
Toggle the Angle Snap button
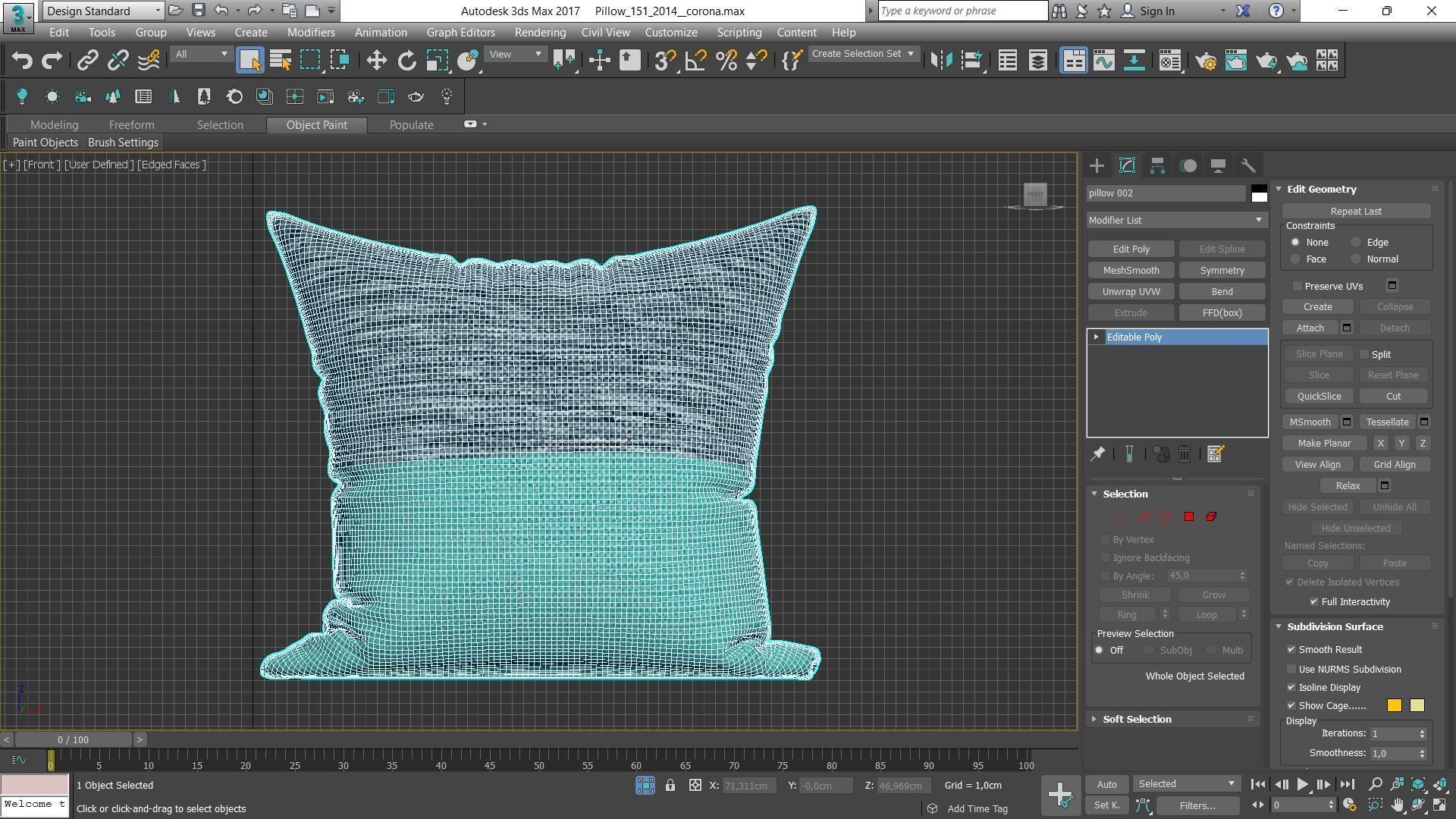coord(695,61)
